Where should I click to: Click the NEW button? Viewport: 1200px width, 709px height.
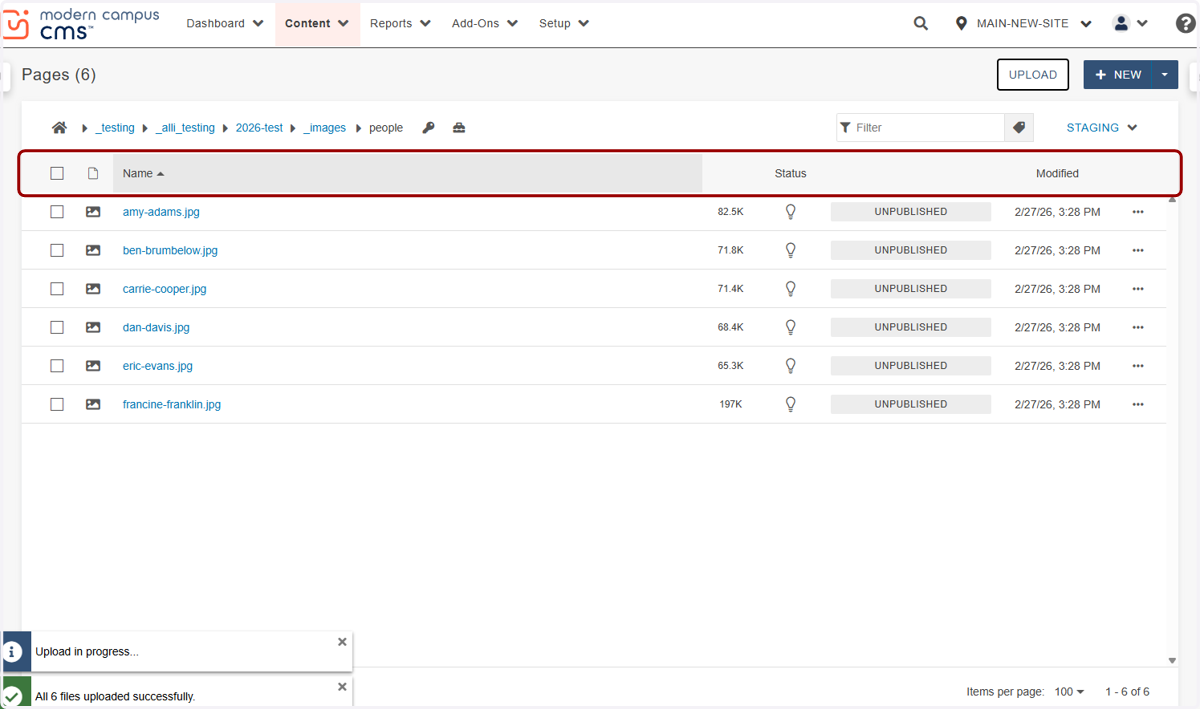pyautogui.click(x=1118, y=75)
